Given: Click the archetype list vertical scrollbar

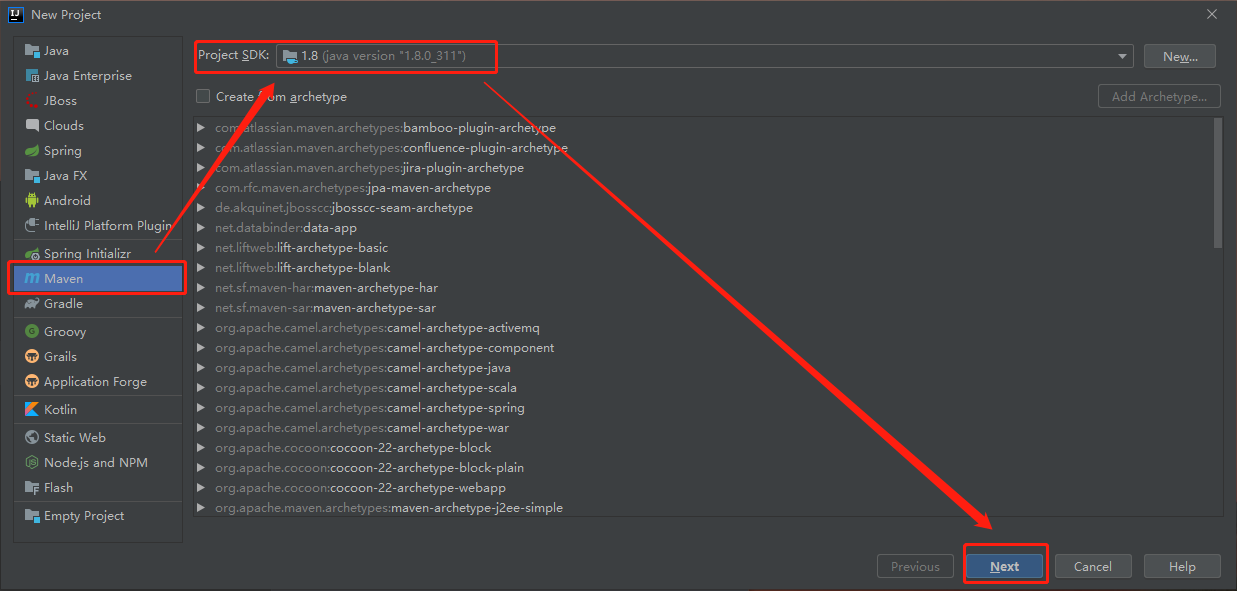Looking at the screenshot, I should tap(1217, 183).
